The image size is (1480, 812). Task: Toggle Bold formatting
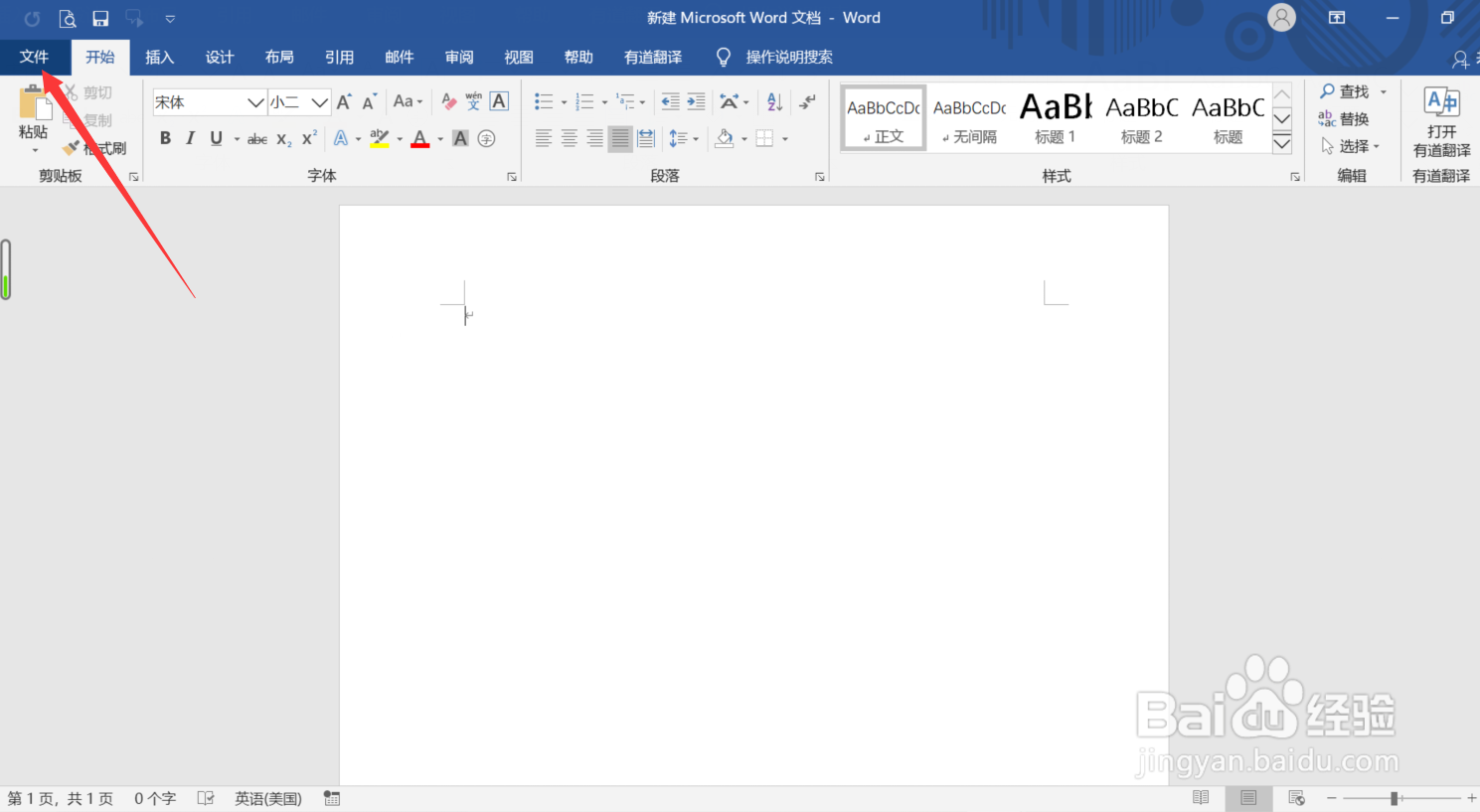[165, 139]
